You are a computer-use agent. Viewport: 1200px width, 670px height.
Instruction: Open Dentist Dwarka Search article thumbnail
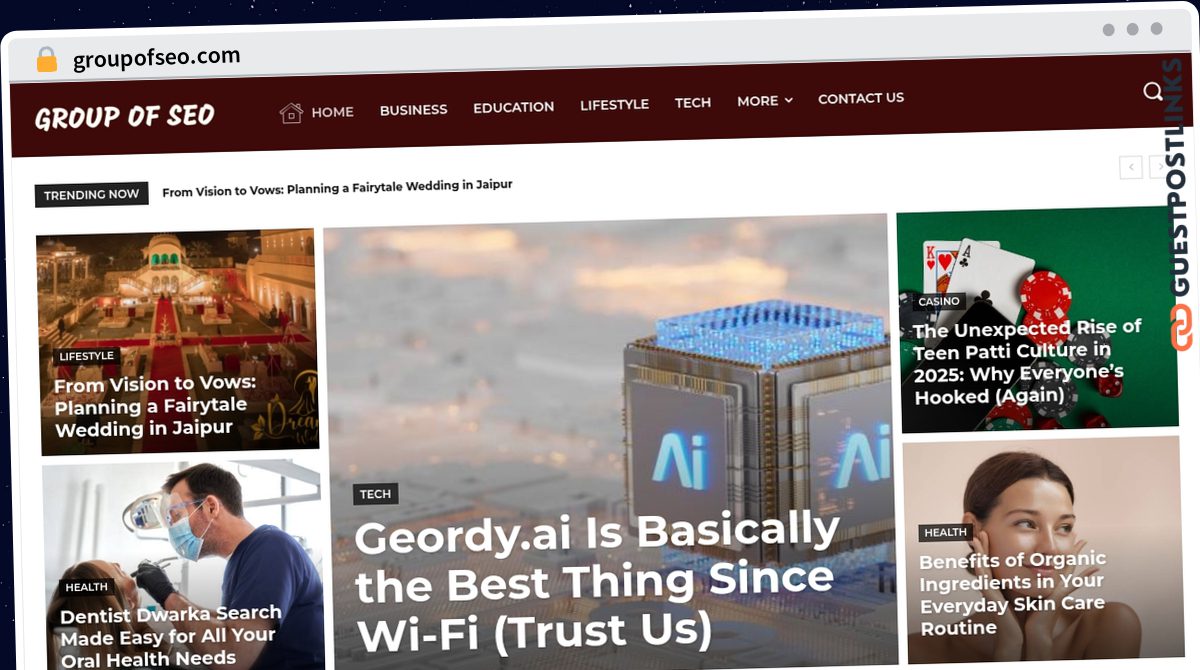click(181, 565)
